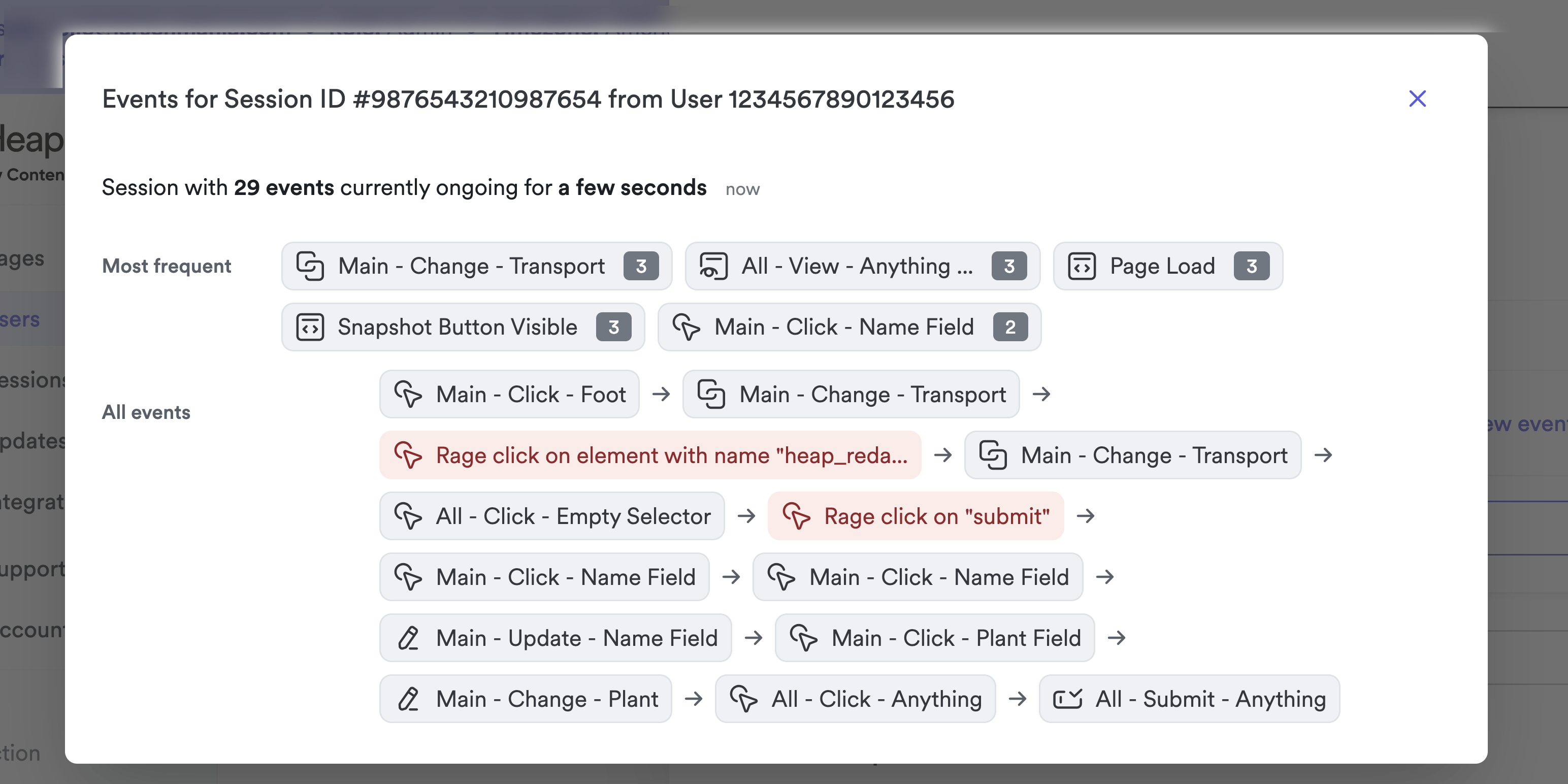
Task: Click the change icon on Most frequent Main - Change - Transport
Action: coord(310,266)
